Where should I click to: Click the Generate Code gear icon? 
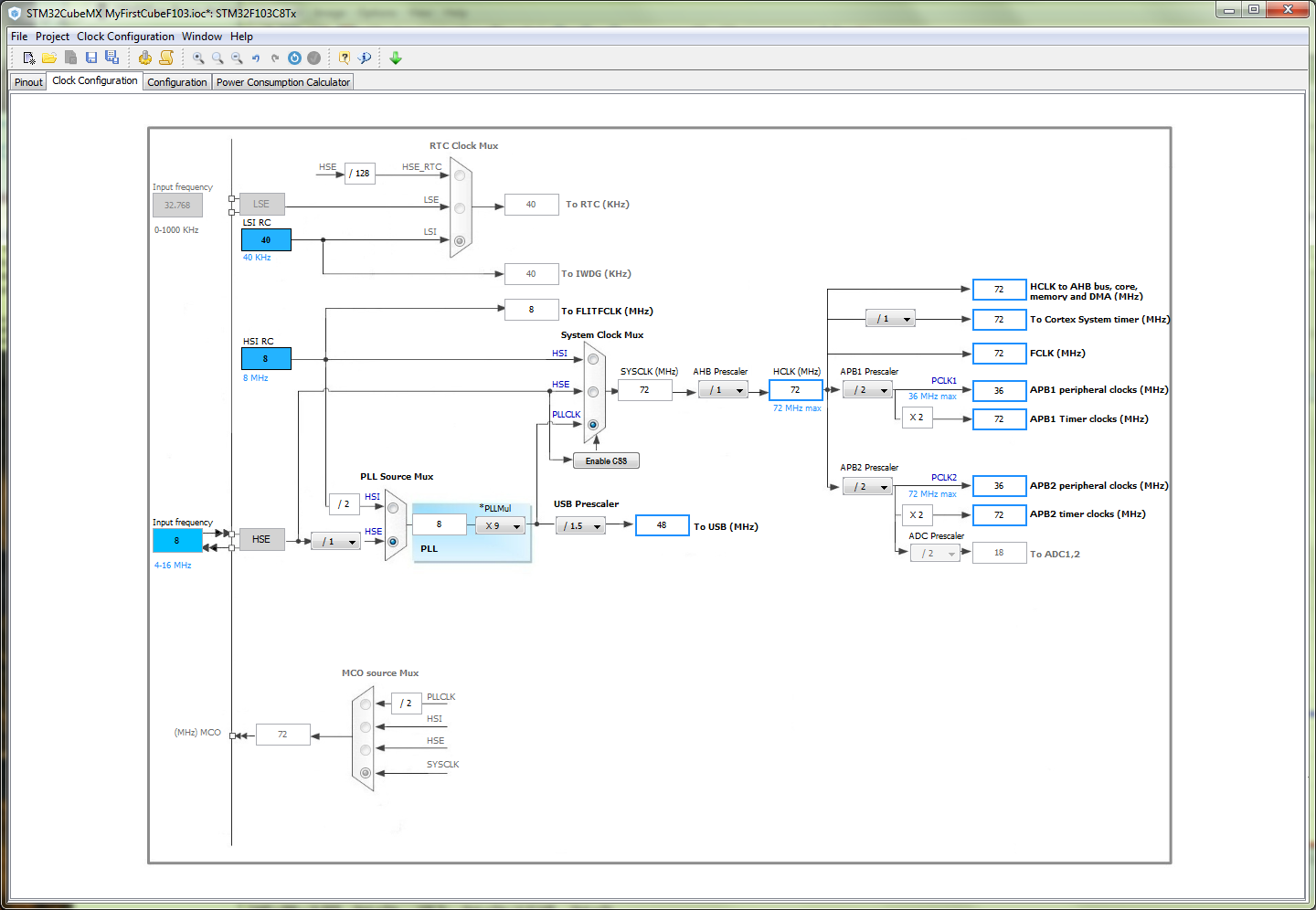click(145, 58)
